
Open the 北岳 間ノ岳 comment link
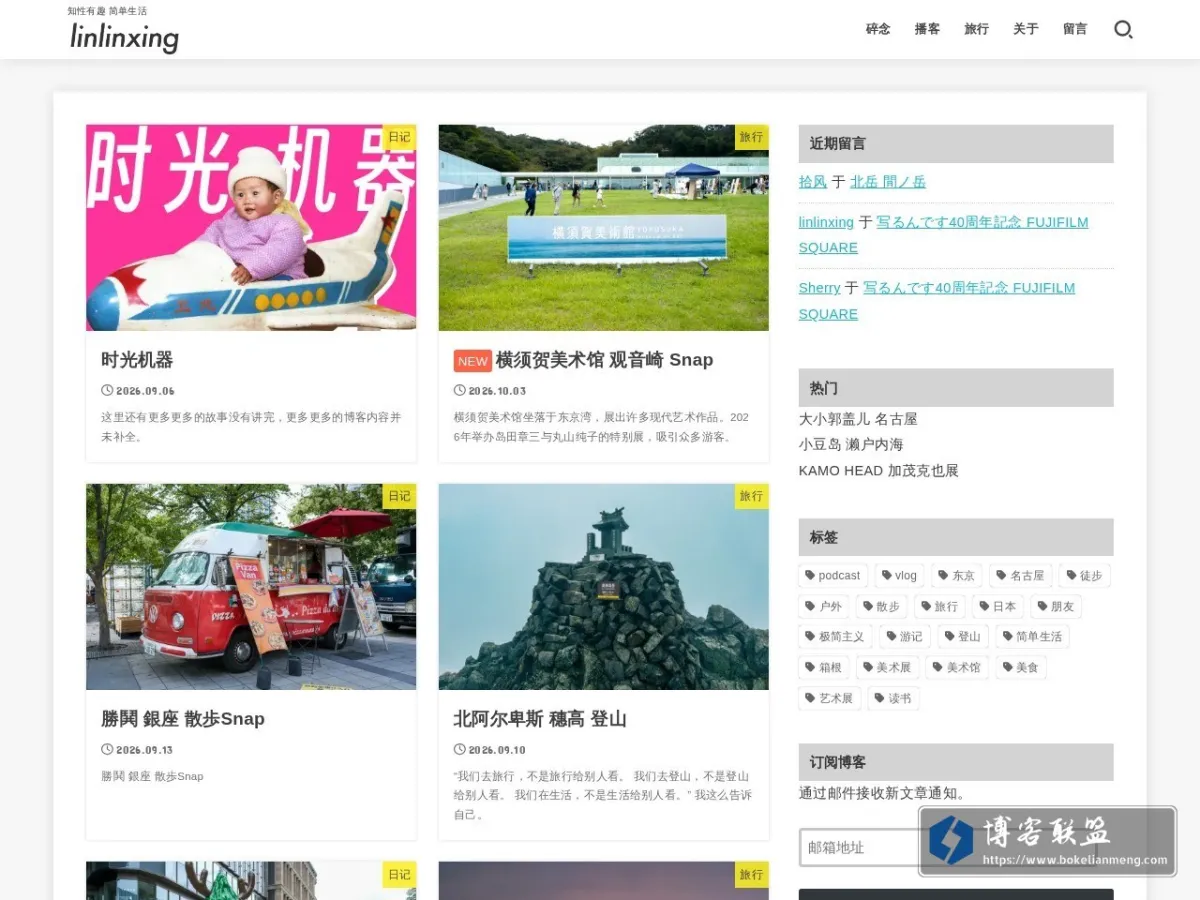tap(888, 182)
